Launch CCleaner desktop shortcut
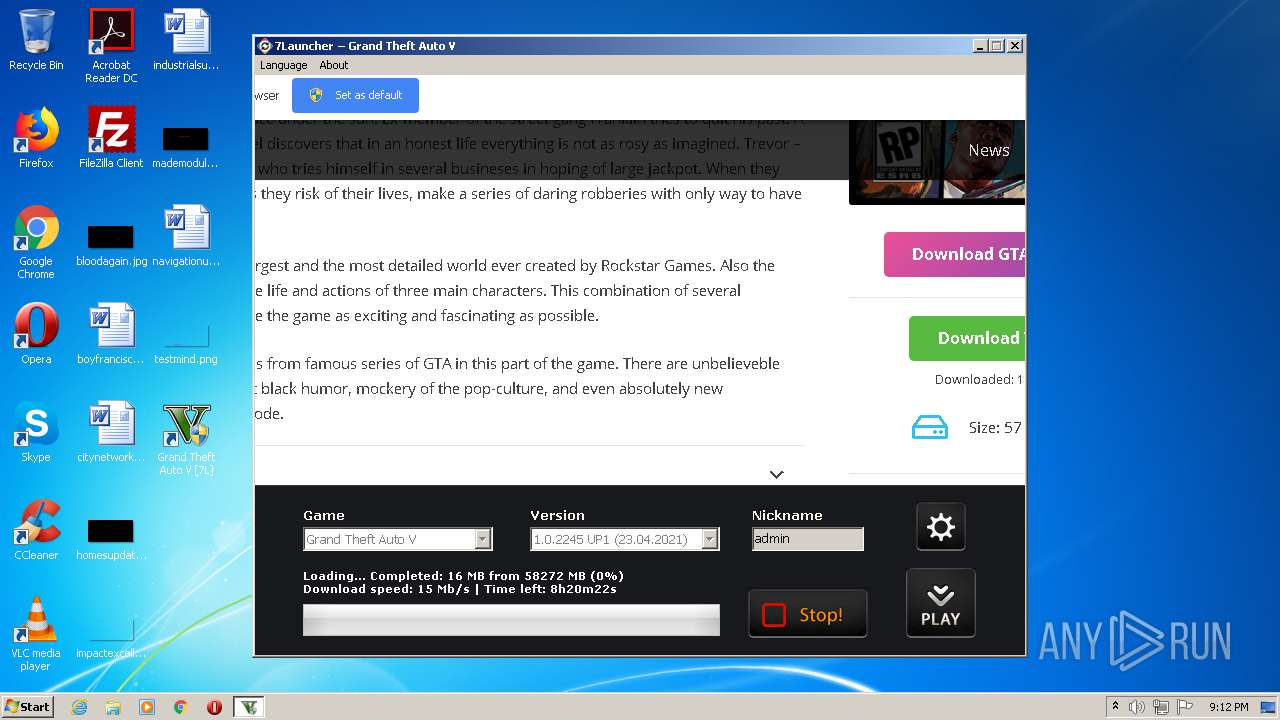The image size is (1280, 720). [x=36, y=530]
